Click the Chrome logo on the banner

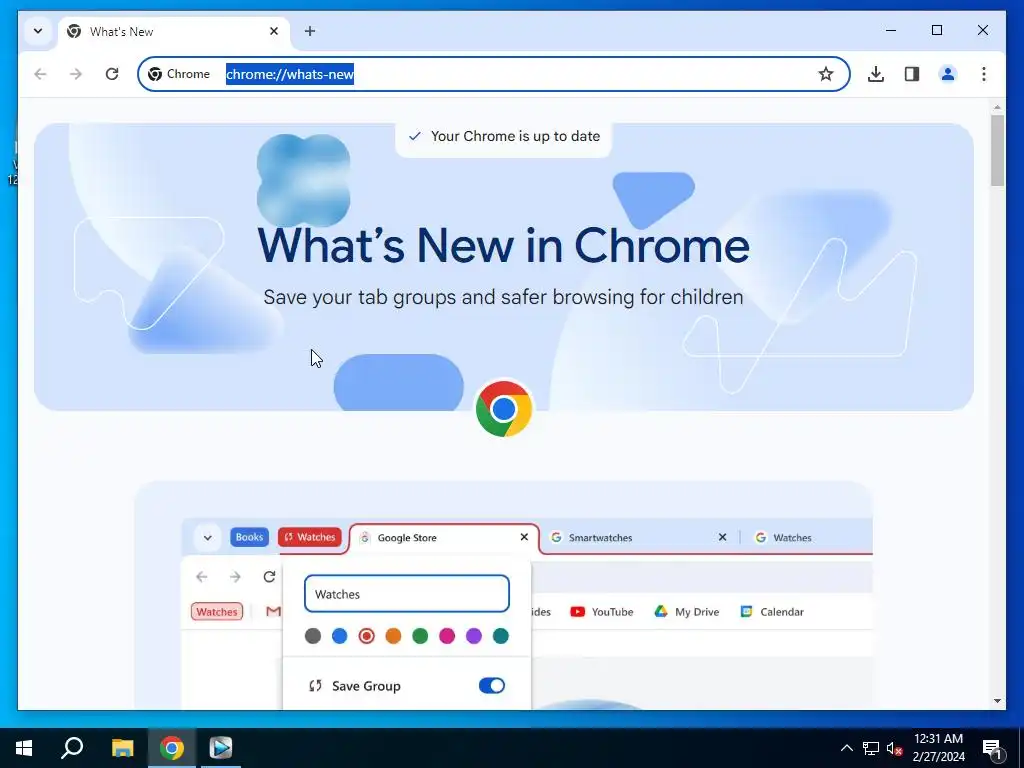point(504,409)
